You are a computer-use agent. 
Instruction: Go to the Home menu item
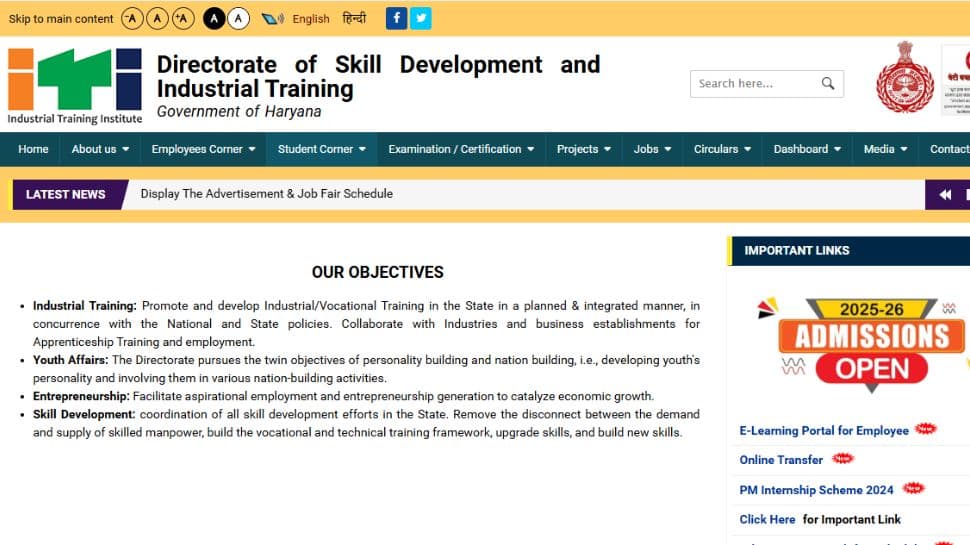33,149
